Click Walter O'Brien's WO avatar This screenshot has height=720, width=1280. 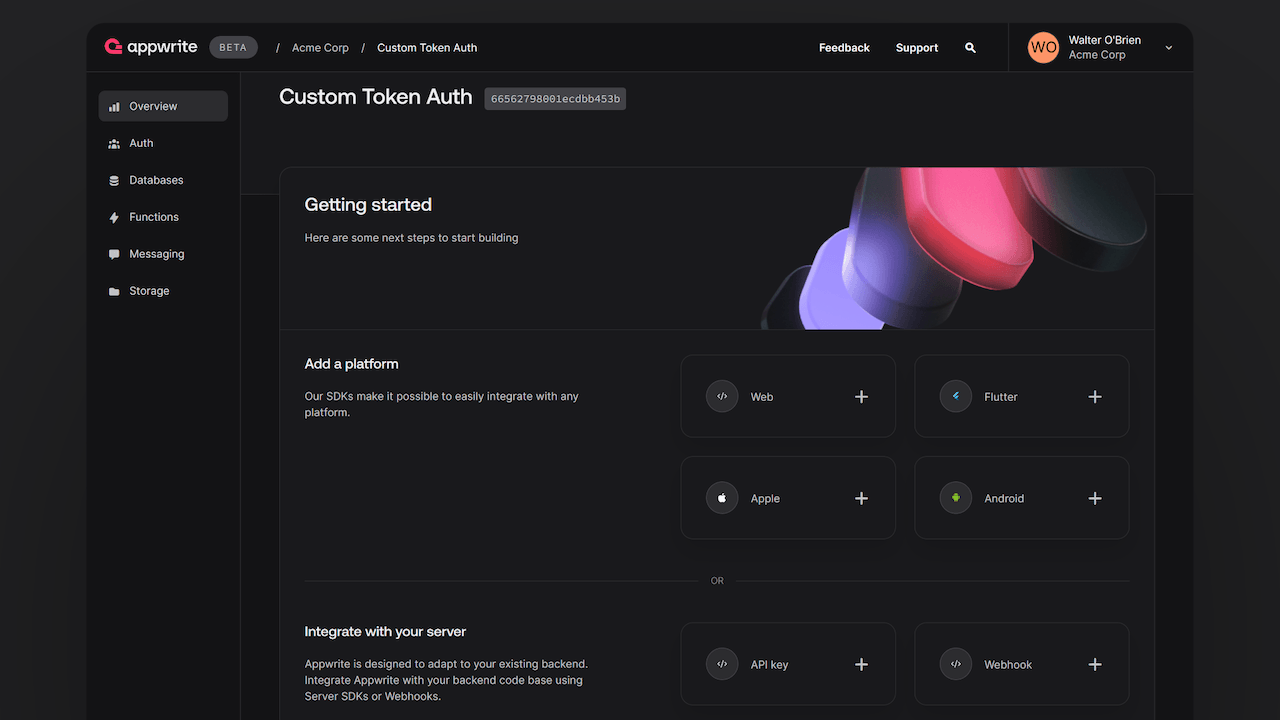coord(1043,47)
